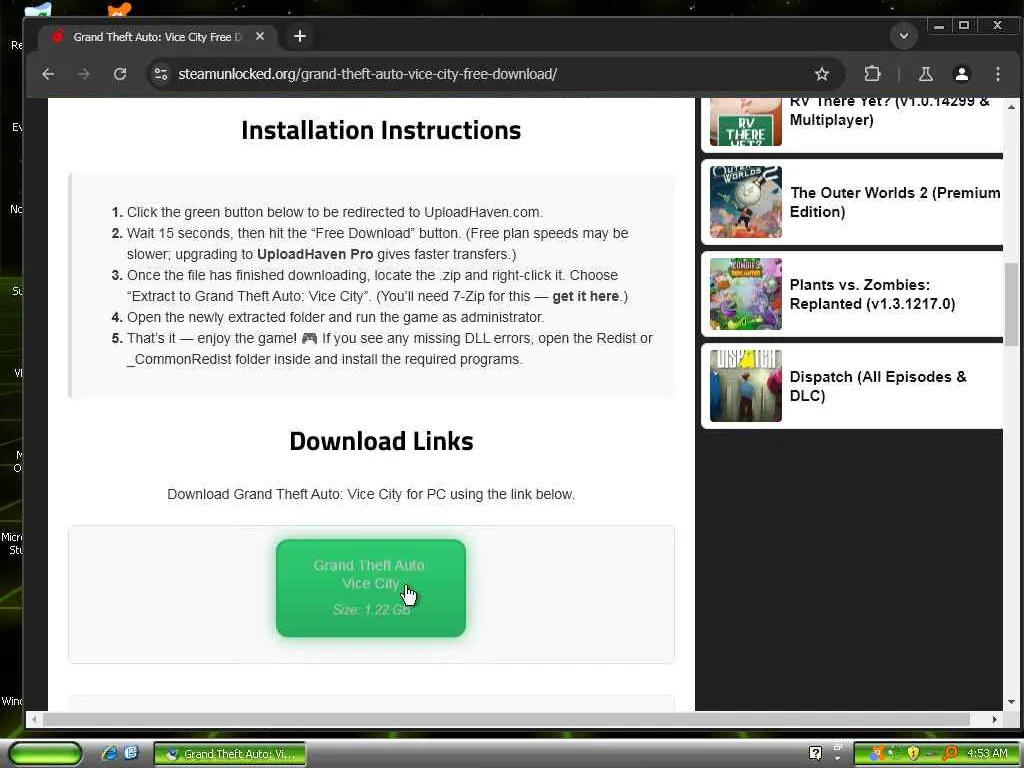
Task: Select the Grand Theft Auto taskbar button
Action: 230,754
